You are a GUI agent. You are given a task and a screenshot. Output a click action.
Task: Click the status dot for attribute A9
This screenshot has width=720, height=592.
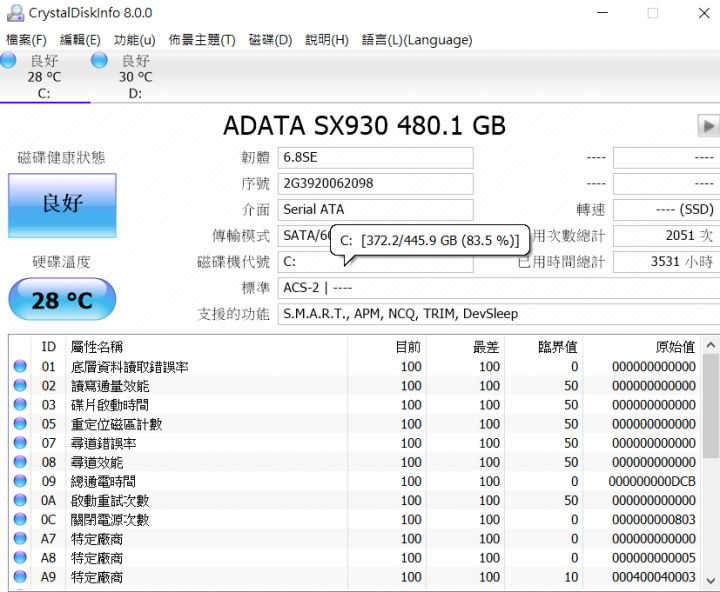(20, 576)
